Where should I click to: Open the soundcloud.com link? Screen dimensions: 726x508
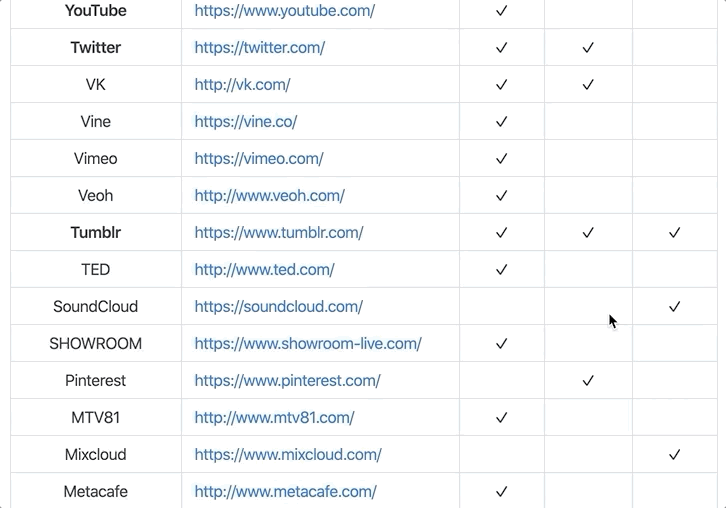(278, 307)
